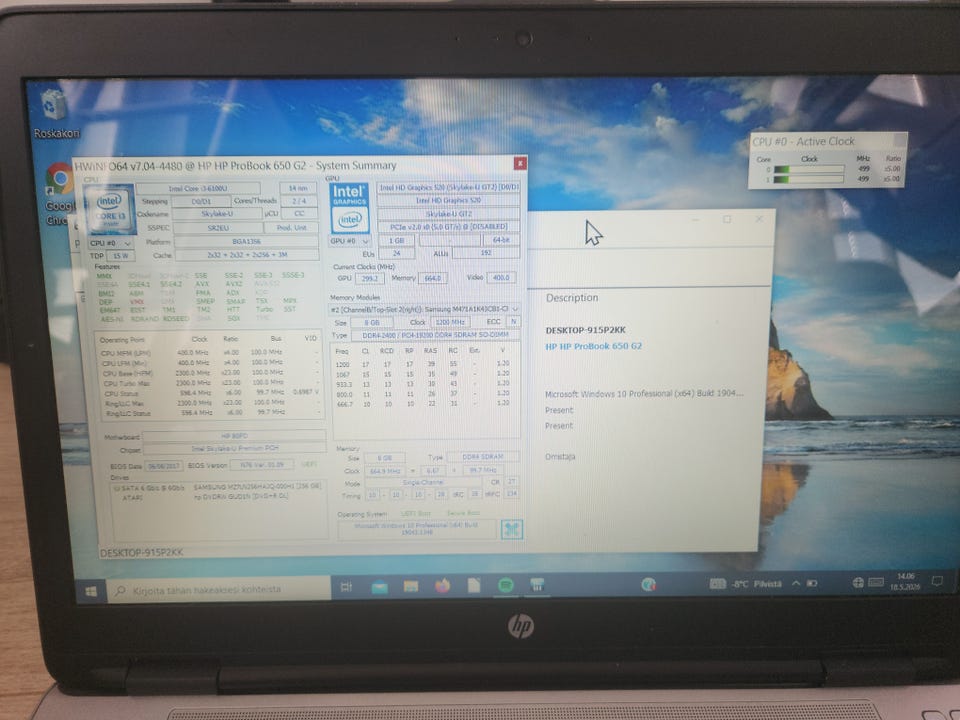Click the 8 GB module Size field
This screenshot has height=720, width=960.
tap(372, 322)
